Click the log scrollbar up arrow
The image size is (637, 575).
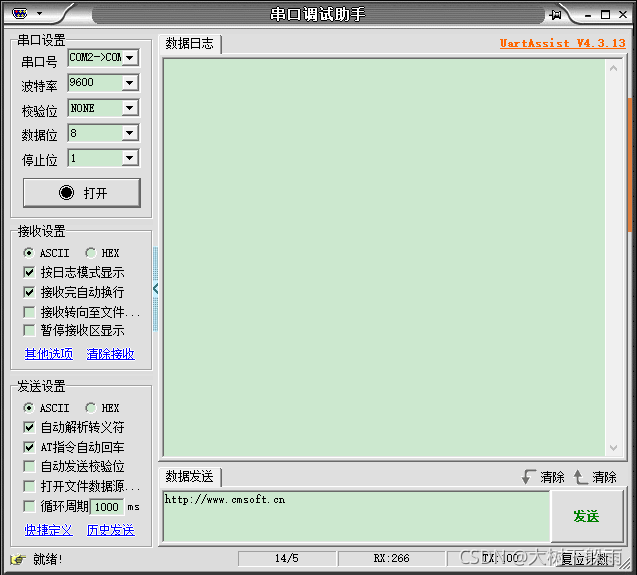tap(613, 68)
